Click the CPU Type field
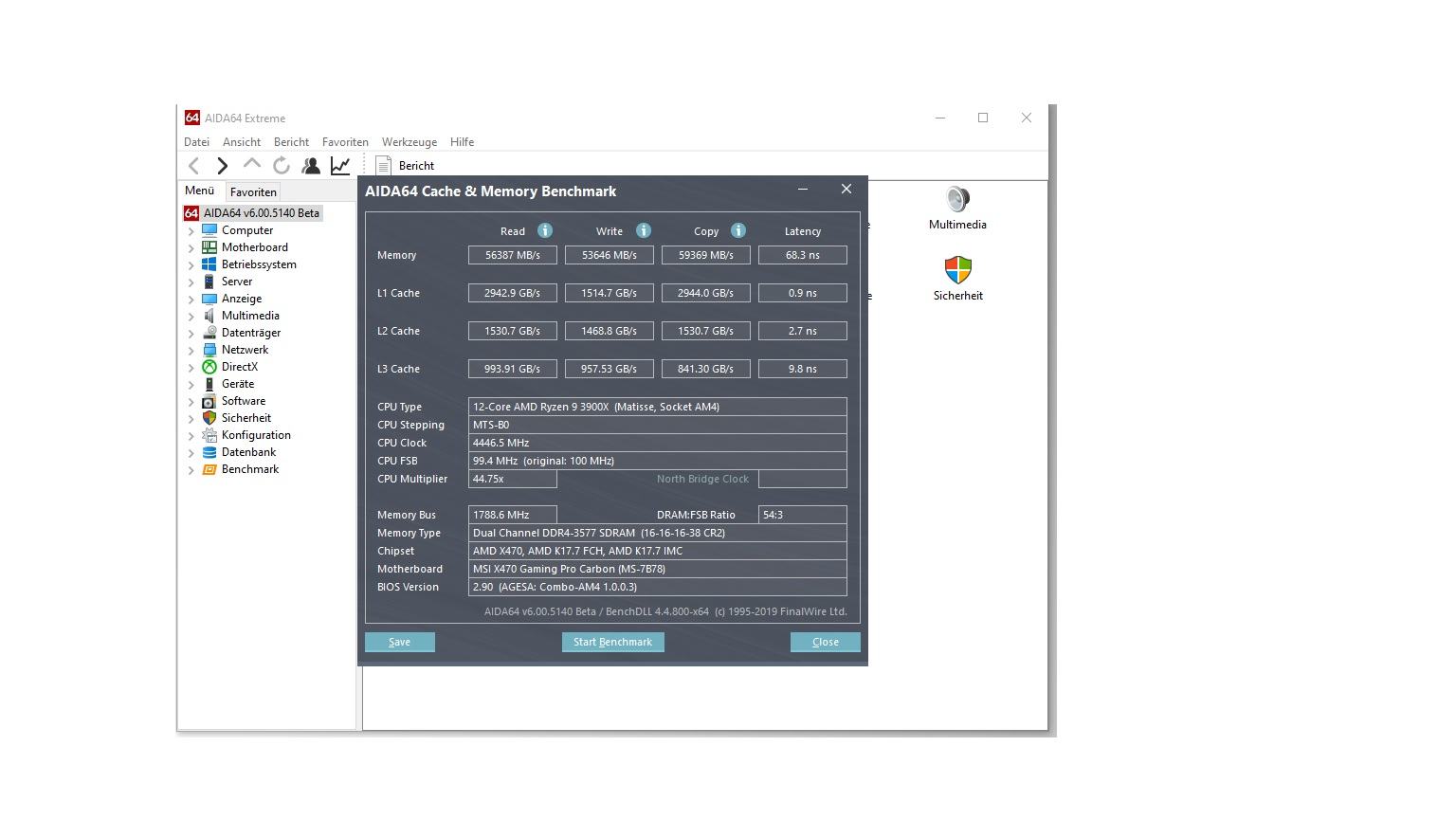Viewport: 1456px width, 819px height. (x=658, y=407)
